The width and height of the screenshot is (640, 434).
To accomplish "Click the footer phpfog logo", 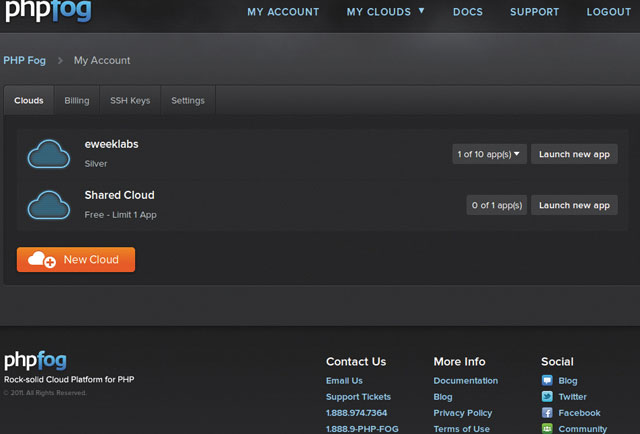I will 35,361.
